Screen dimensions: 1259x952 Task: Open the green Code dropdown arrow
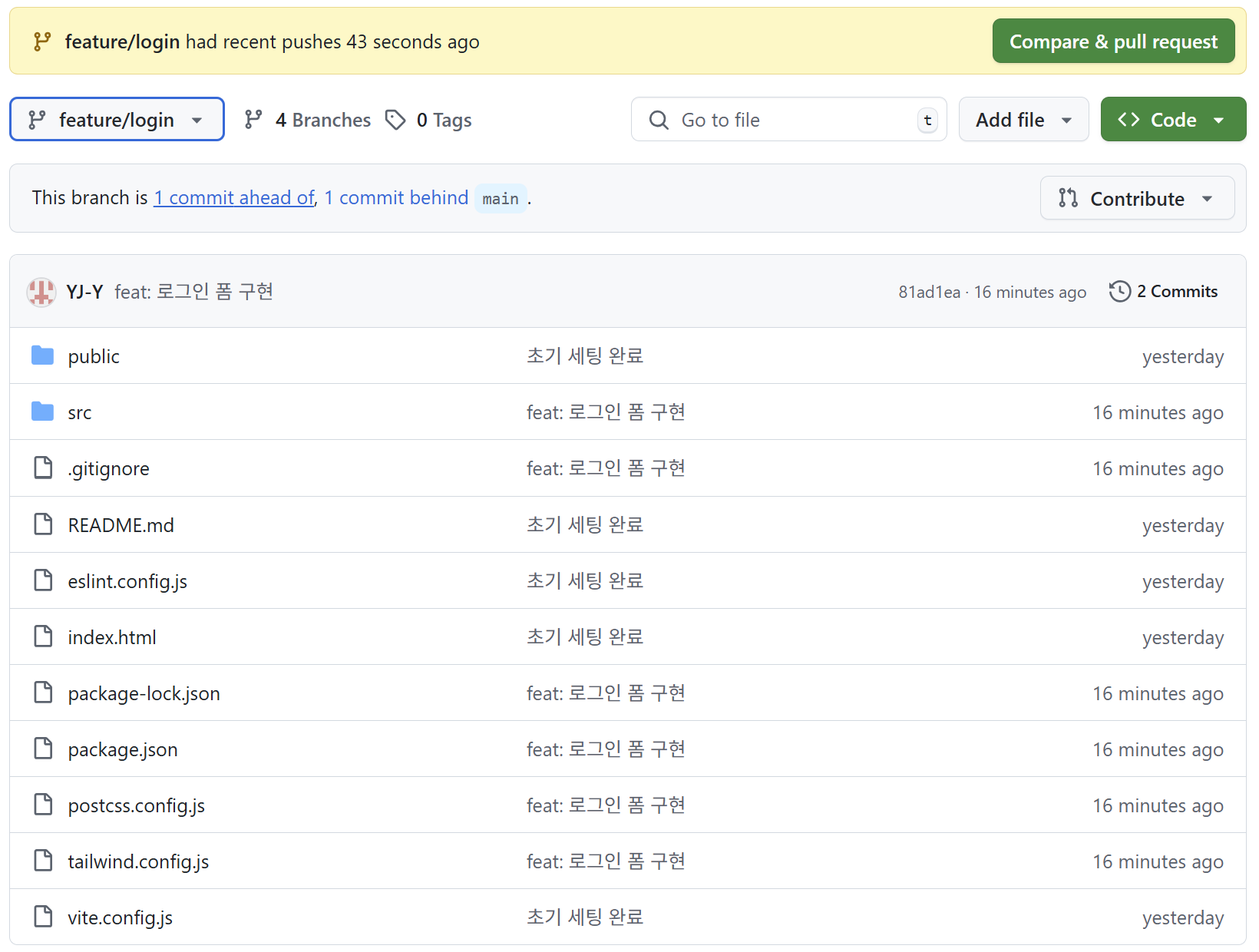pyautogui.click(x=1218, y=121)
